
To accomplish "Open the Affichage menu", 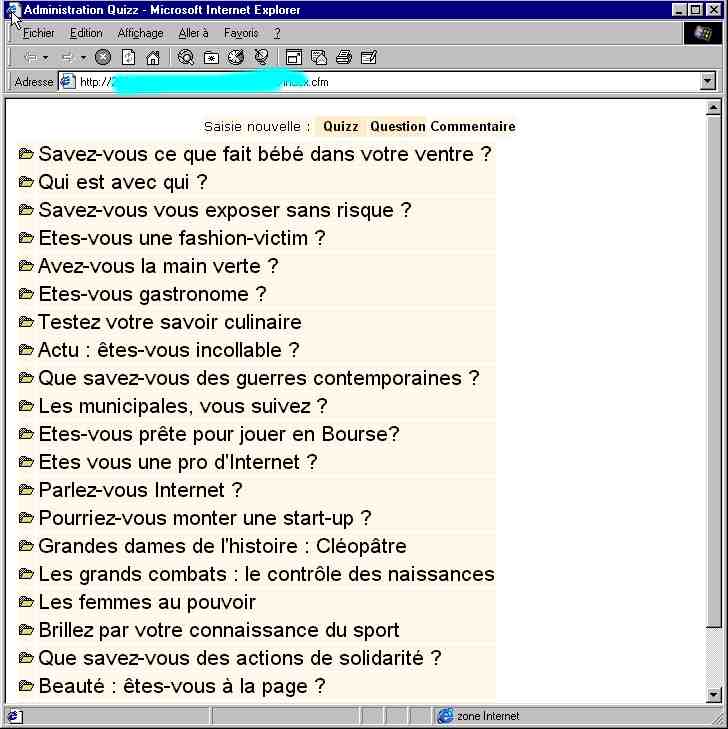I will pyautogui.click(x=140, y=33).
